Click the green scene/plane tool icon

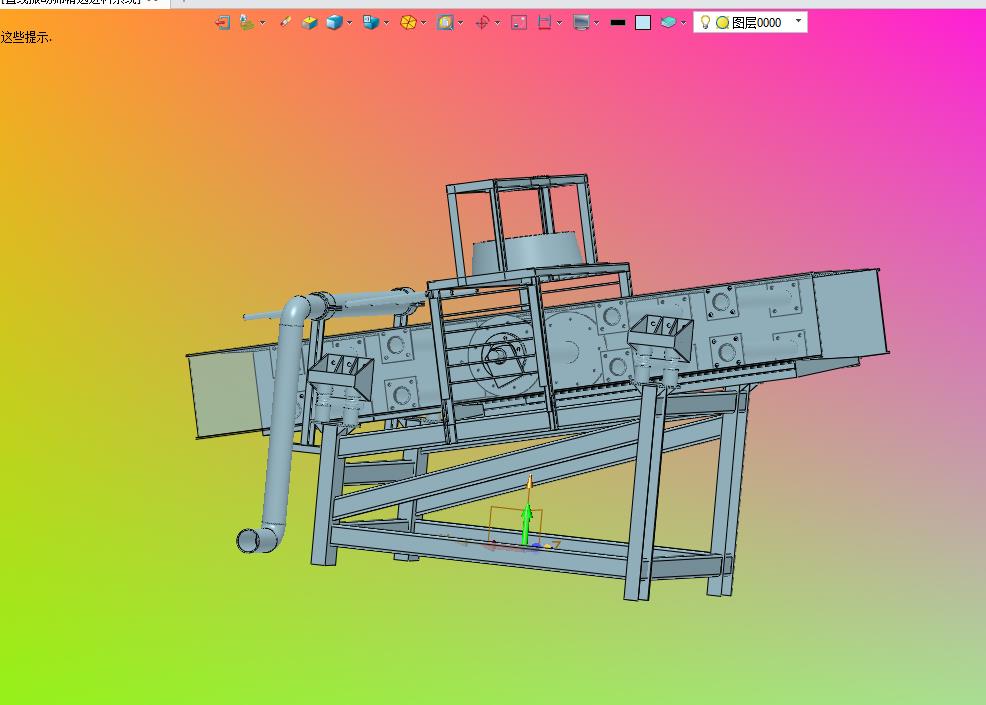pos(247,23)
